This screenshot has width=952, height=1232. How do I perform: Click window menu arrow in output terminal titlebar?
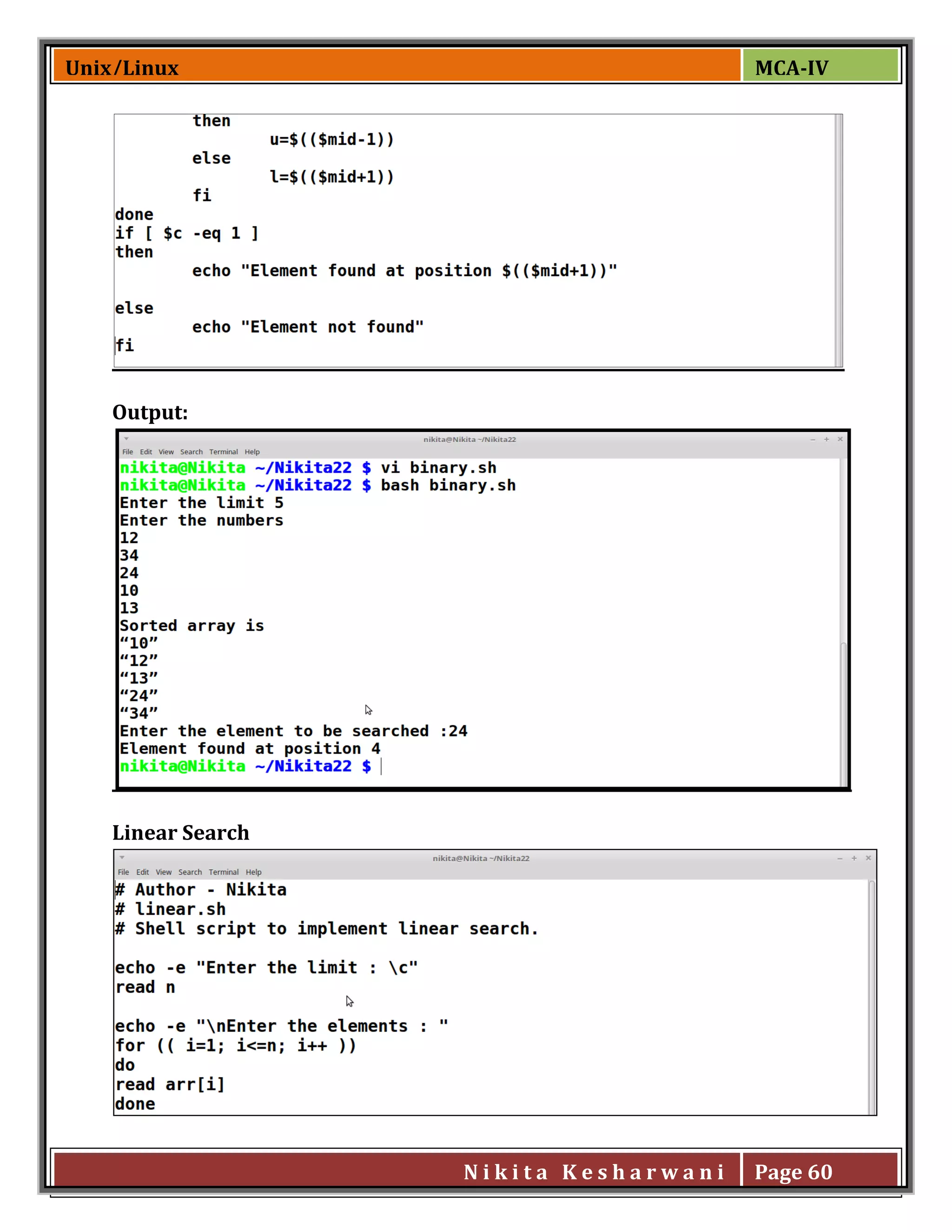[x=126, y=438]
